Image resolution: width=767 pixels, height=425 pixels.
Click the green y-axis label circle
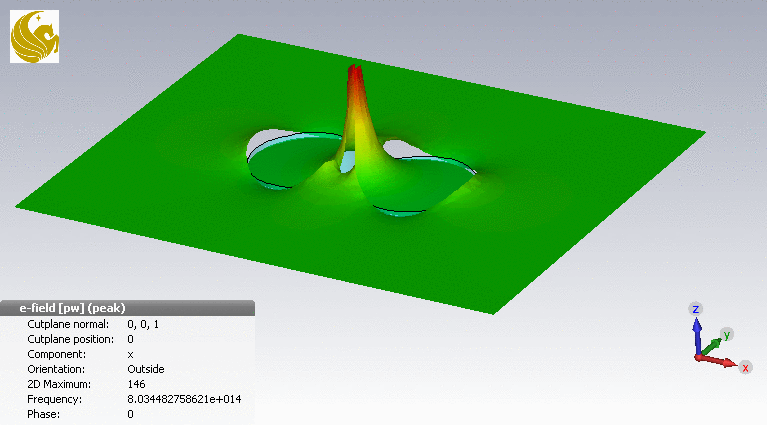pos(728,334)
